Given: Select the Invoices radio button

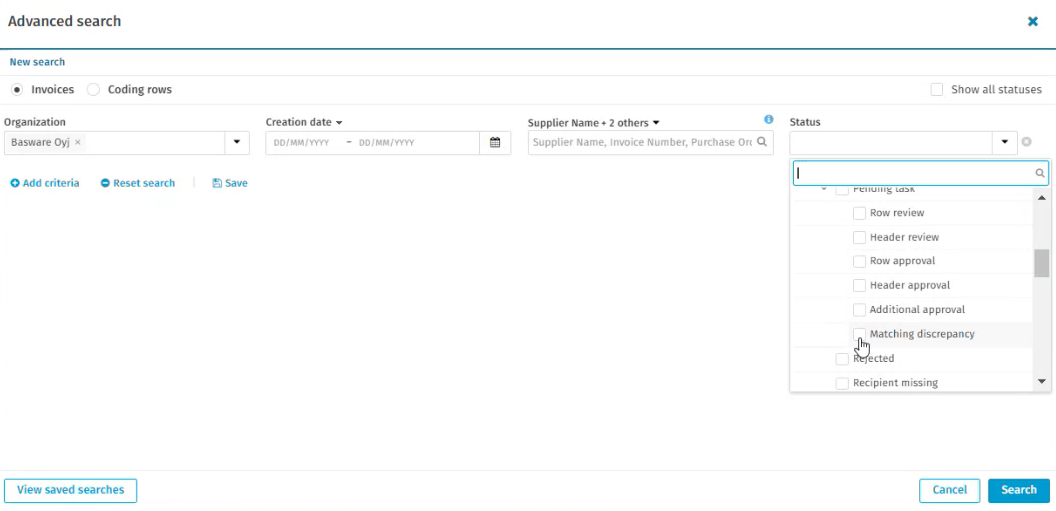Looking at the screenshot, I should pyautogui.click(x=18, y=90).
